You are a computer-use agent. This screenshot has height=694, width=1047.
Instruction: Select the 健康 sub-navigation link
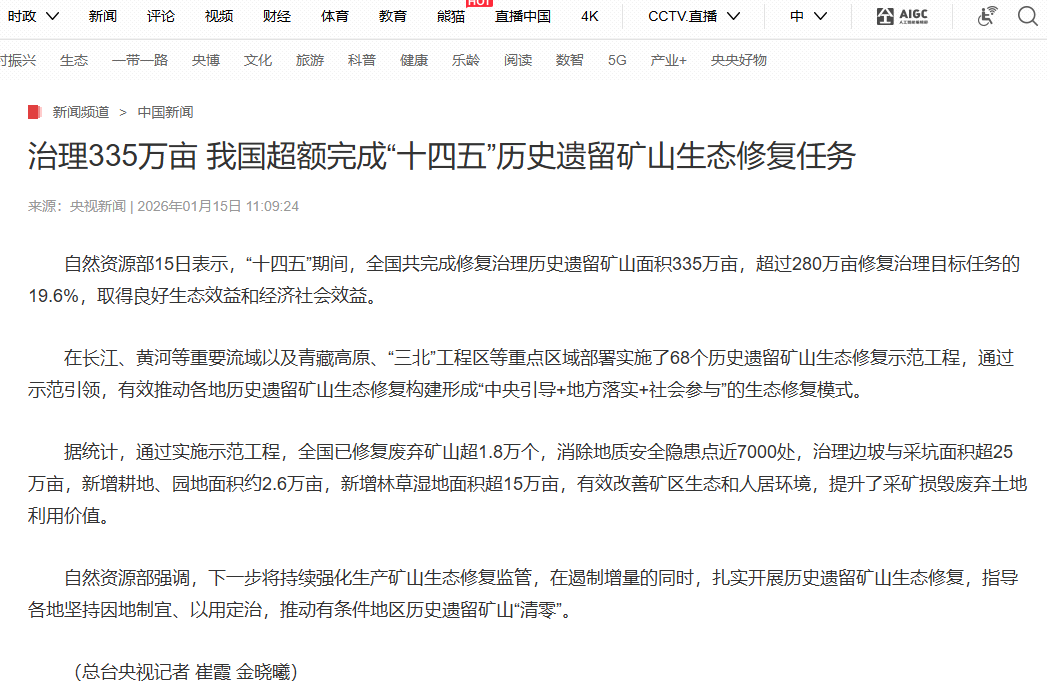pos(414,60)
